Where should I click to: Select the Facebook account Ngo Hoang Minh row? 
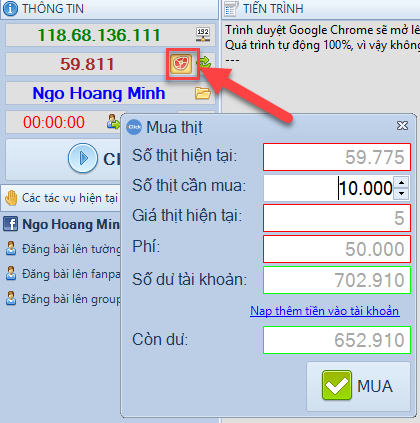click(x=62, y=224)
